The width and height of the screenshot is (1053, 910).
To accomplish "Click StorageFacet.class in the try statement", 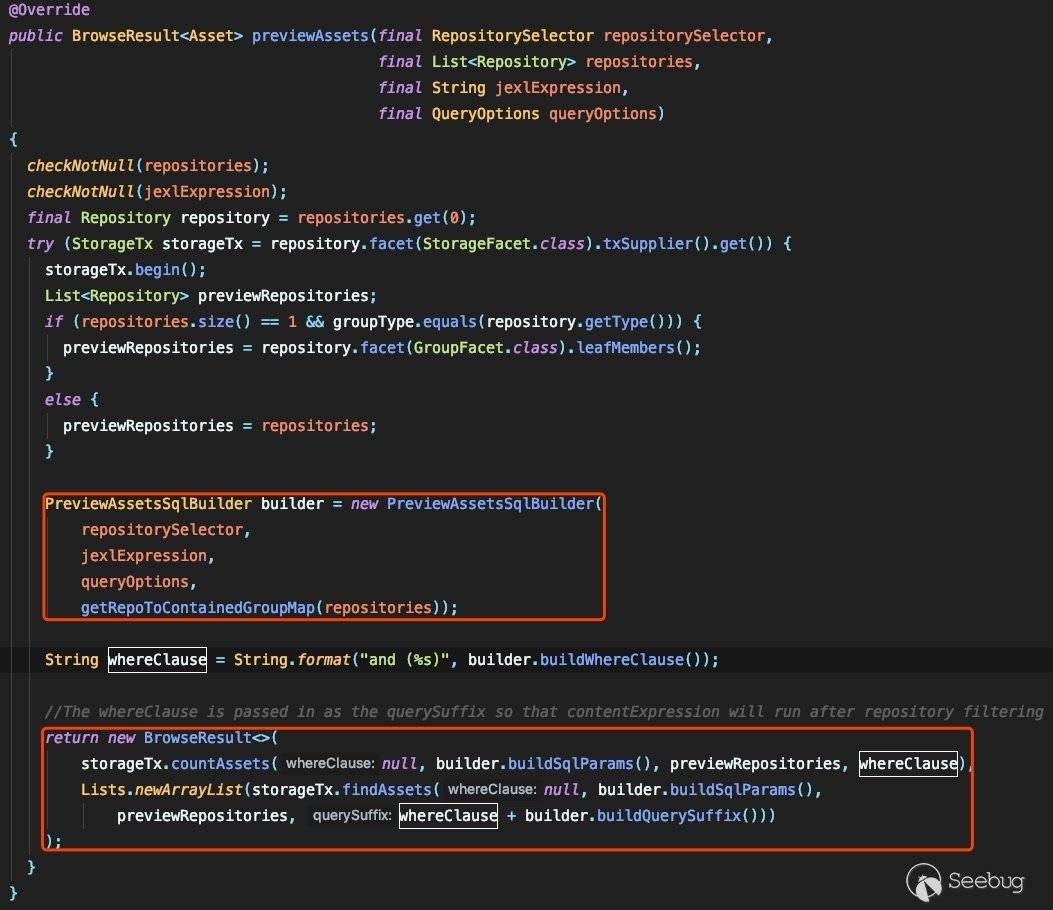I will (x=504, y=244).
